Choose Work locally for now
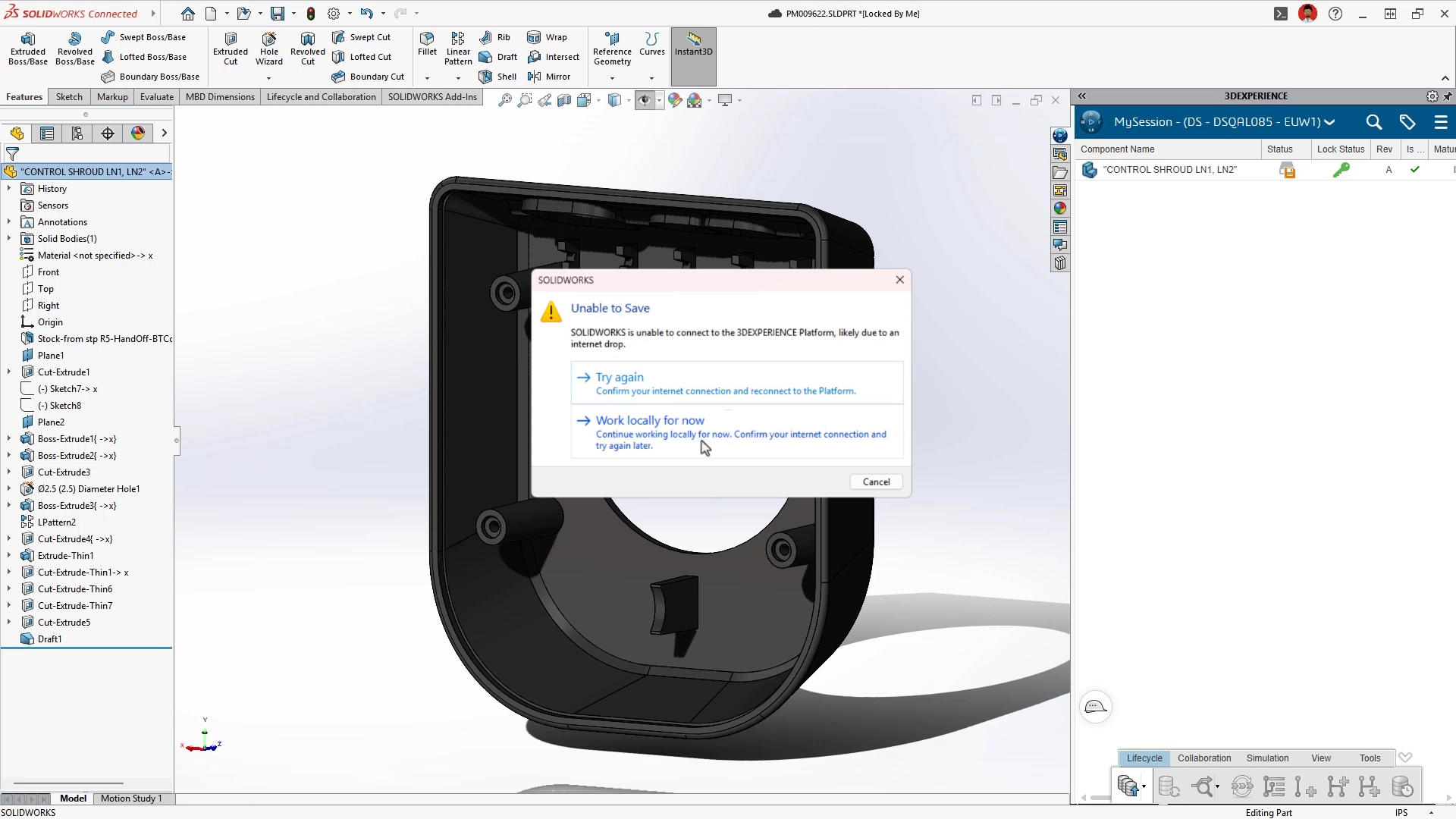Image resolution: width=1456 pixels, height=819 pixels. pyautogui.click(x=650, y=420)
